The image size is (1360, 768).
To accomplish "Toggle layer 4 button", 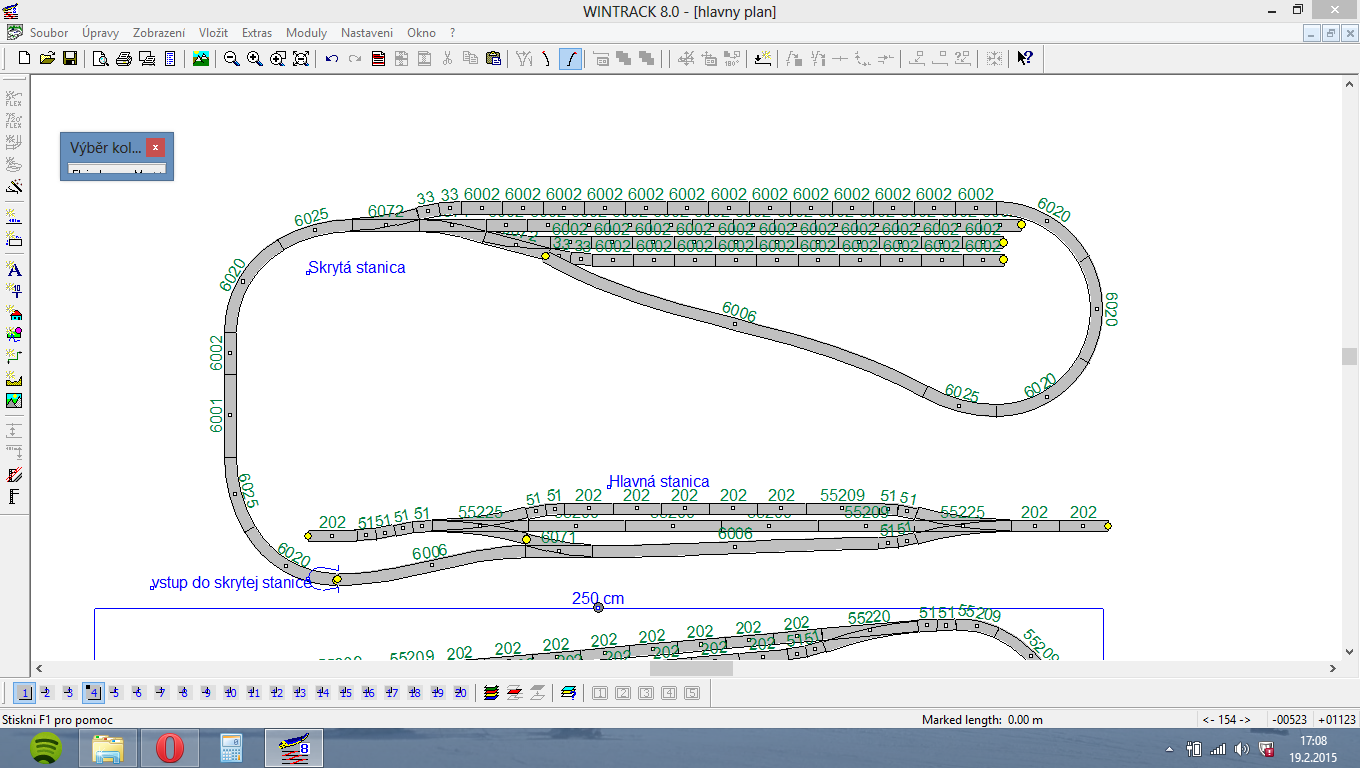I will (92, 692).
